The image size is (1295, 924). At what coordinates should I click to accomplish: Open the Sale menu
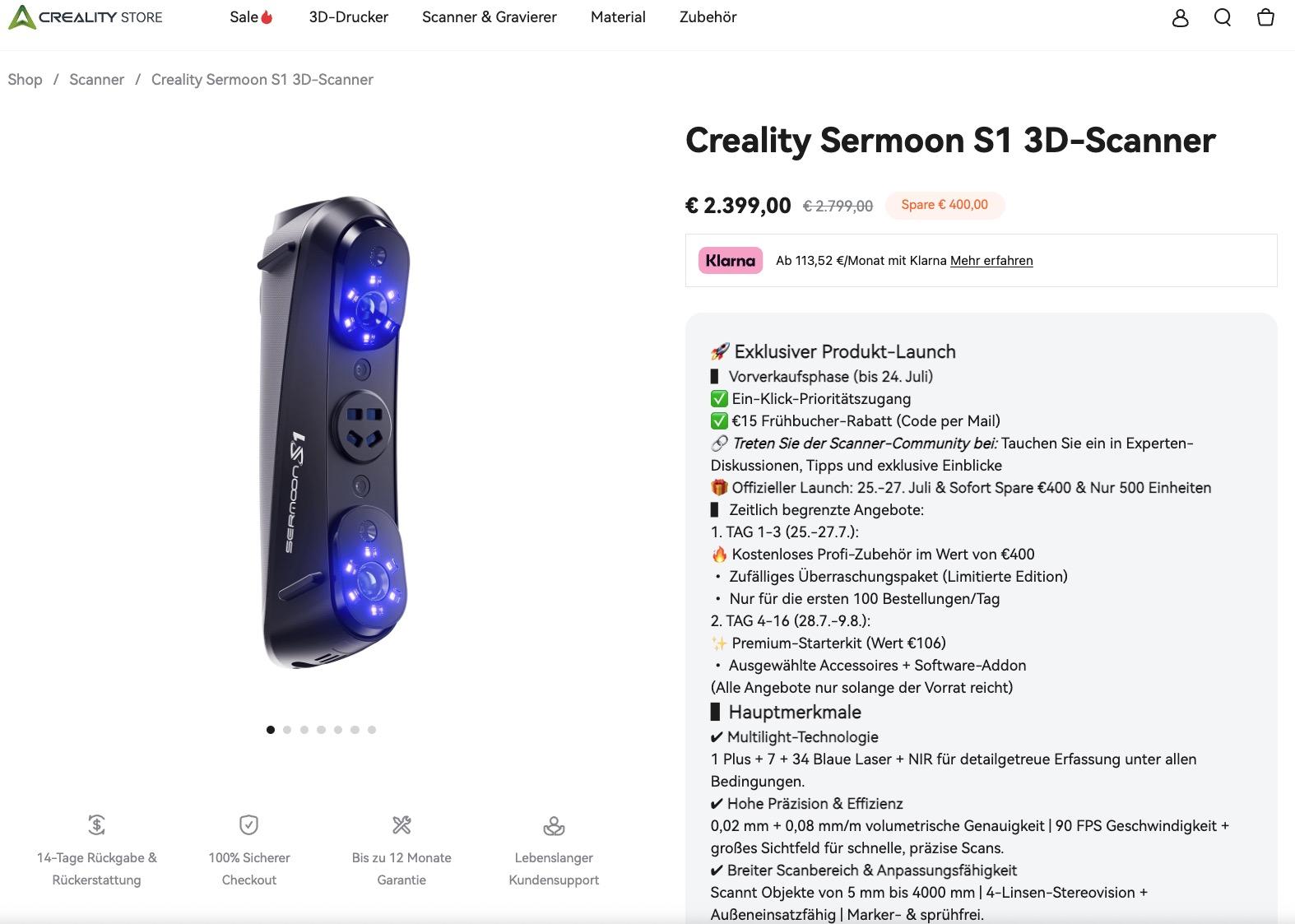[x=251, y=17]
